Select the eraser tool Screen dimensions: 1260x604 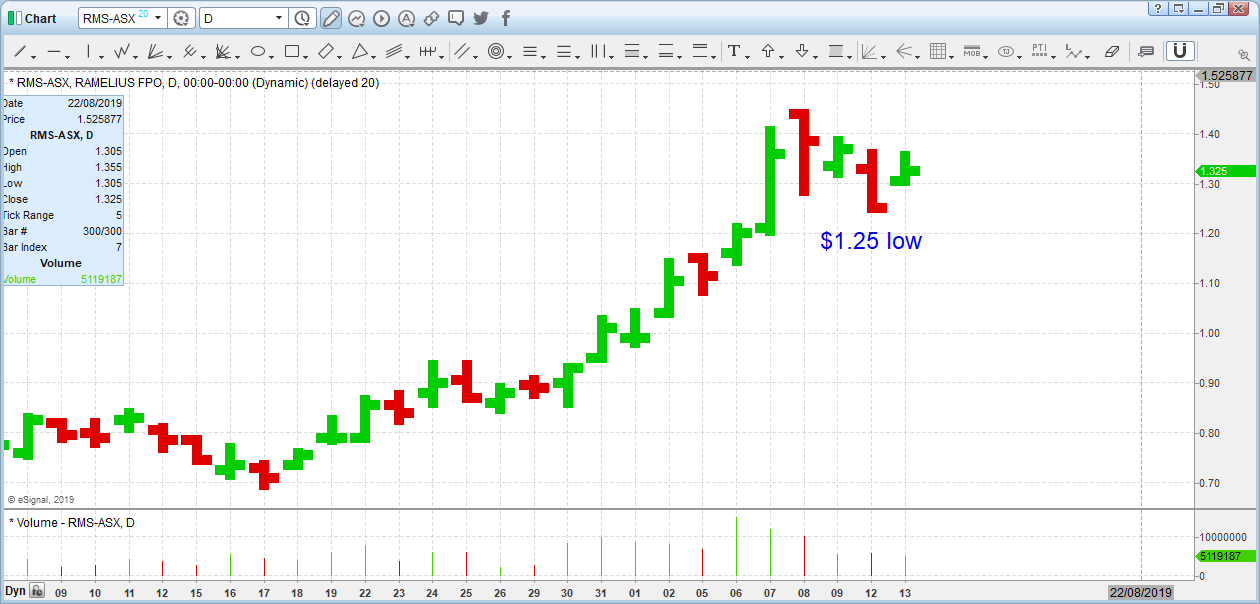coord(1112,51)
